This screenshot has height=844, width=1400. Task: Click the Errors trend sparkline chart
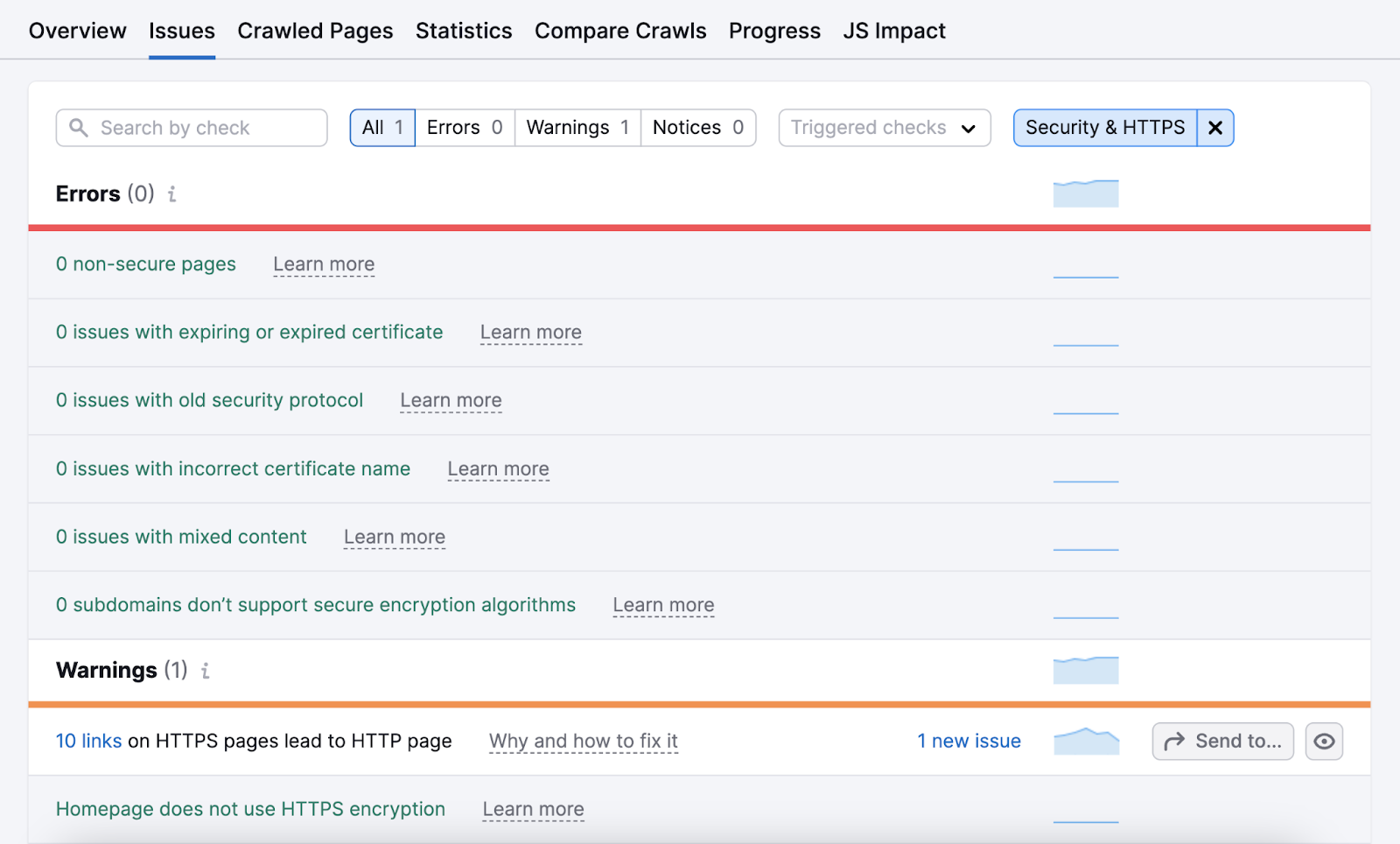(x=1085, y=193)
